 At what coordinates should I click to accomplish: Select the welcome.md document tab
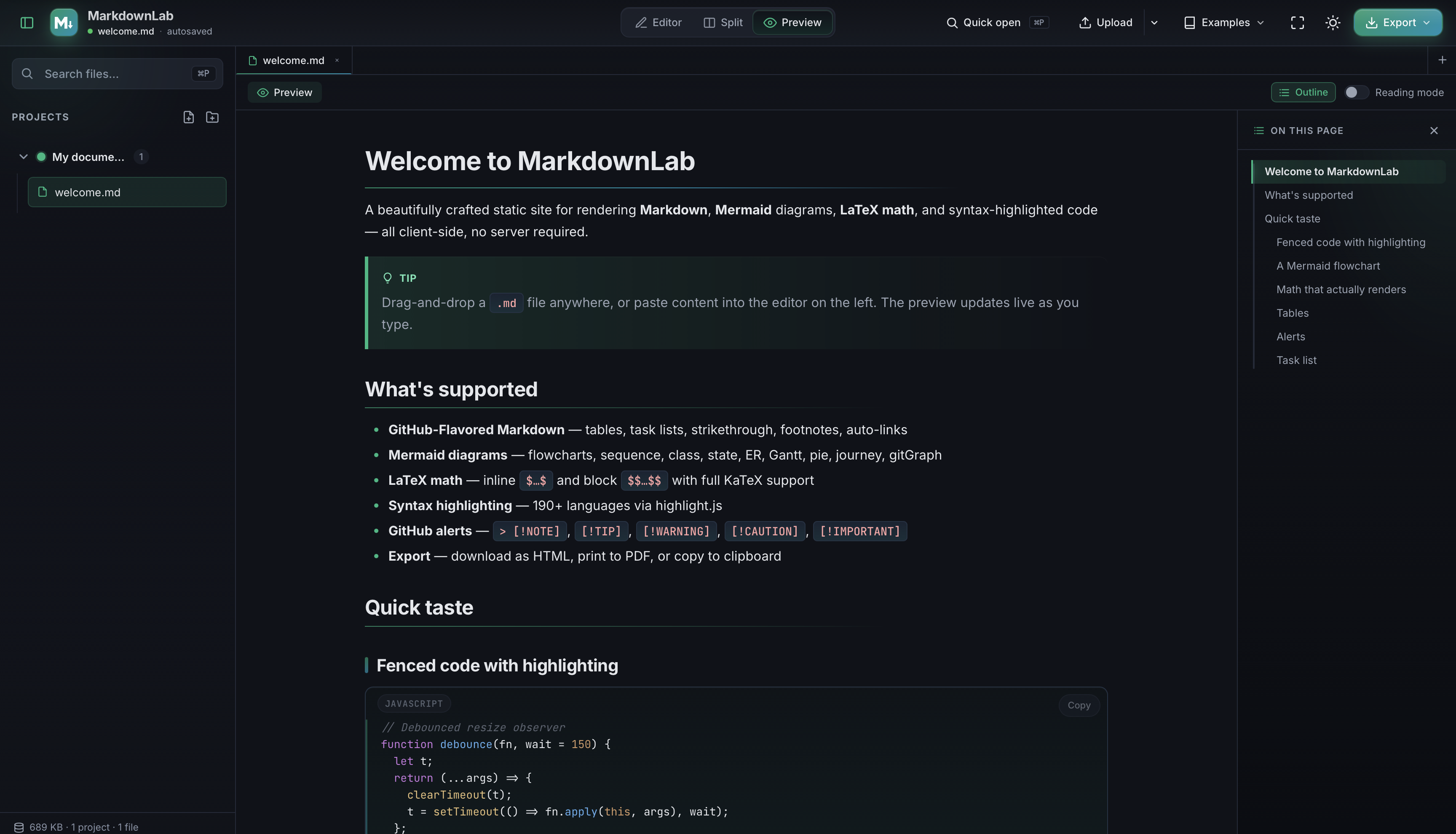click(293, 60)
